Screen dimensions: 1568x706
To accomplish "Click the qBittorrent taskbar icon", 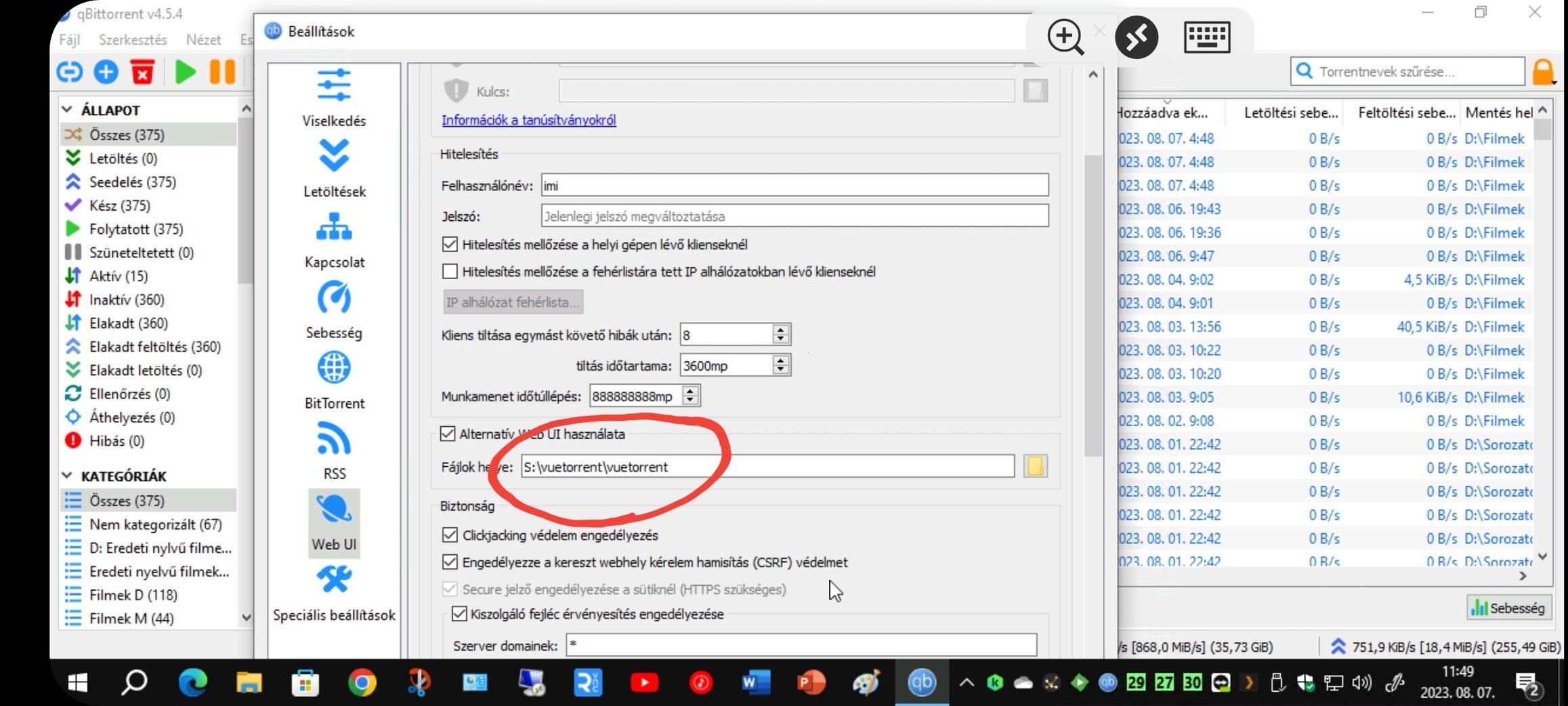I will pyautogui.click(x=922, y=682).
